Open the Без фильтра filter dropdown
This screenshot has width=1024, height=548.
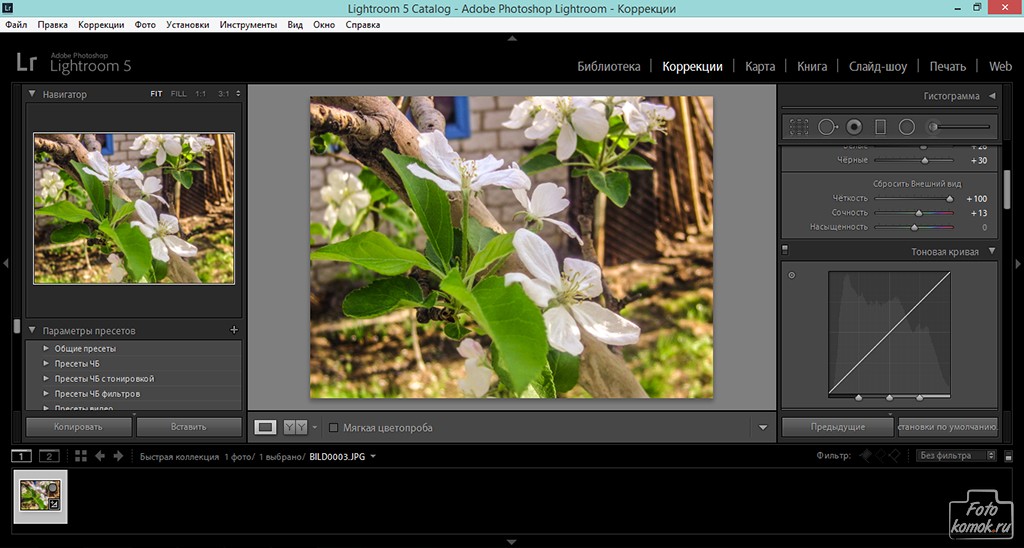pos(957,456)
